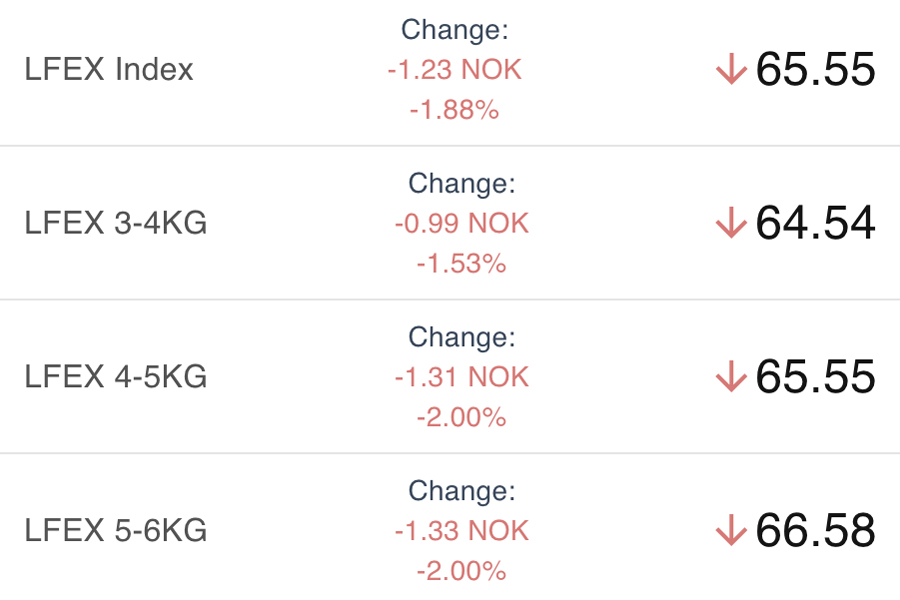
Task: Click the Change: label in the LFEX Index row
Action: click(x=455, y=30)
